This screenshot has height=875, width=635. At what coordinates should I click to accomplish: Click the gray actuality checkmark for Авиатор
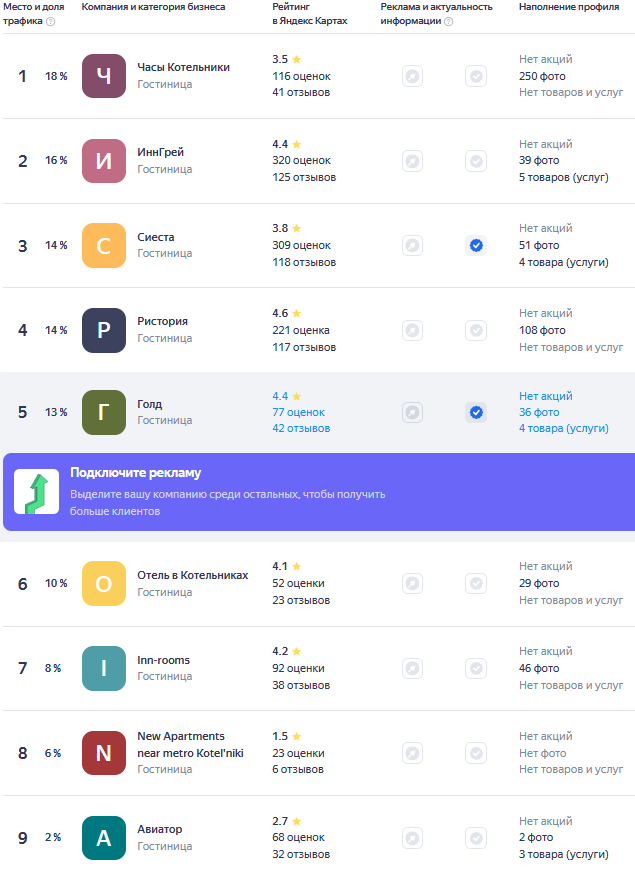coord(476,838)
